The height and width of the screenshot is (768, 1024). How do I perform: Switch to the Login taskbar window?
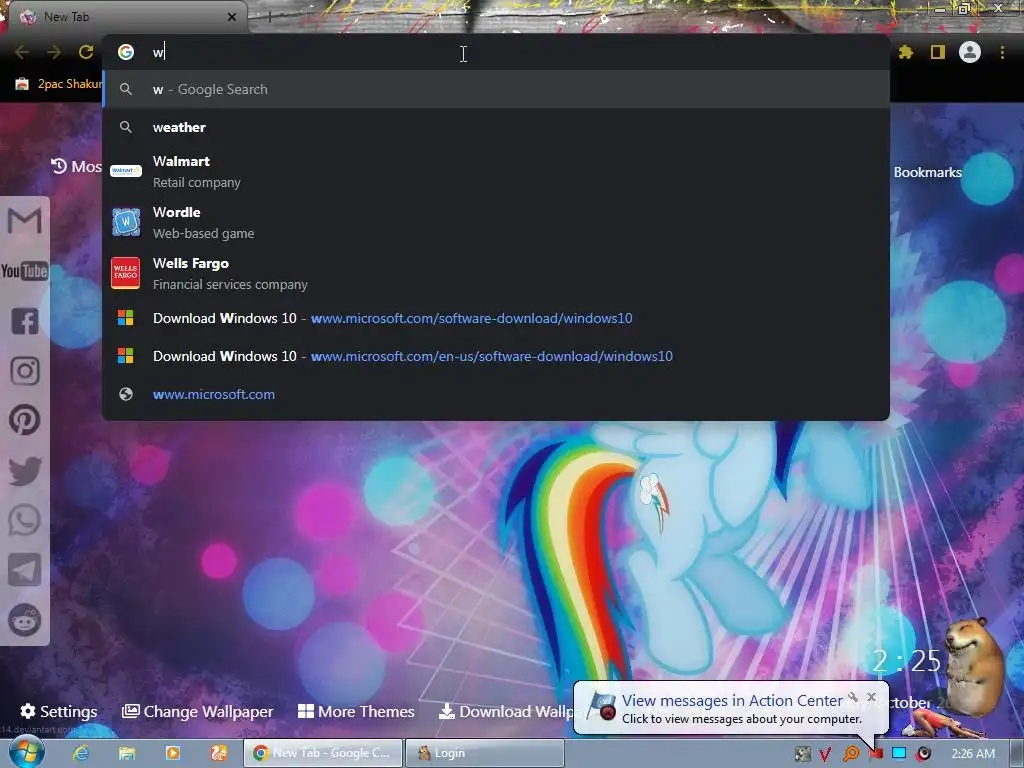click(485, 753)
